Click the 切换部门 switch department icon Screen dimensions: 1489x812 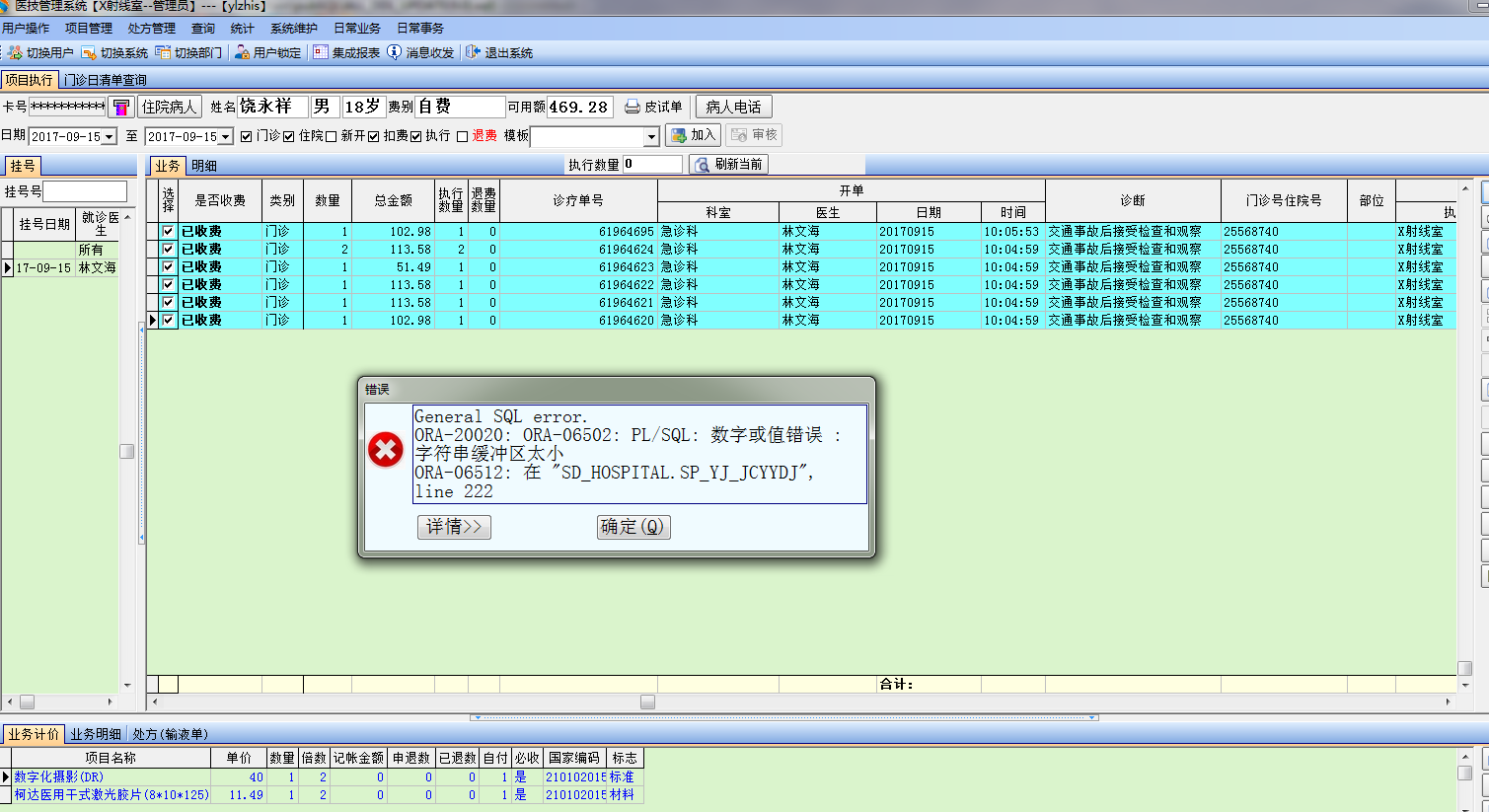point(163,52)
